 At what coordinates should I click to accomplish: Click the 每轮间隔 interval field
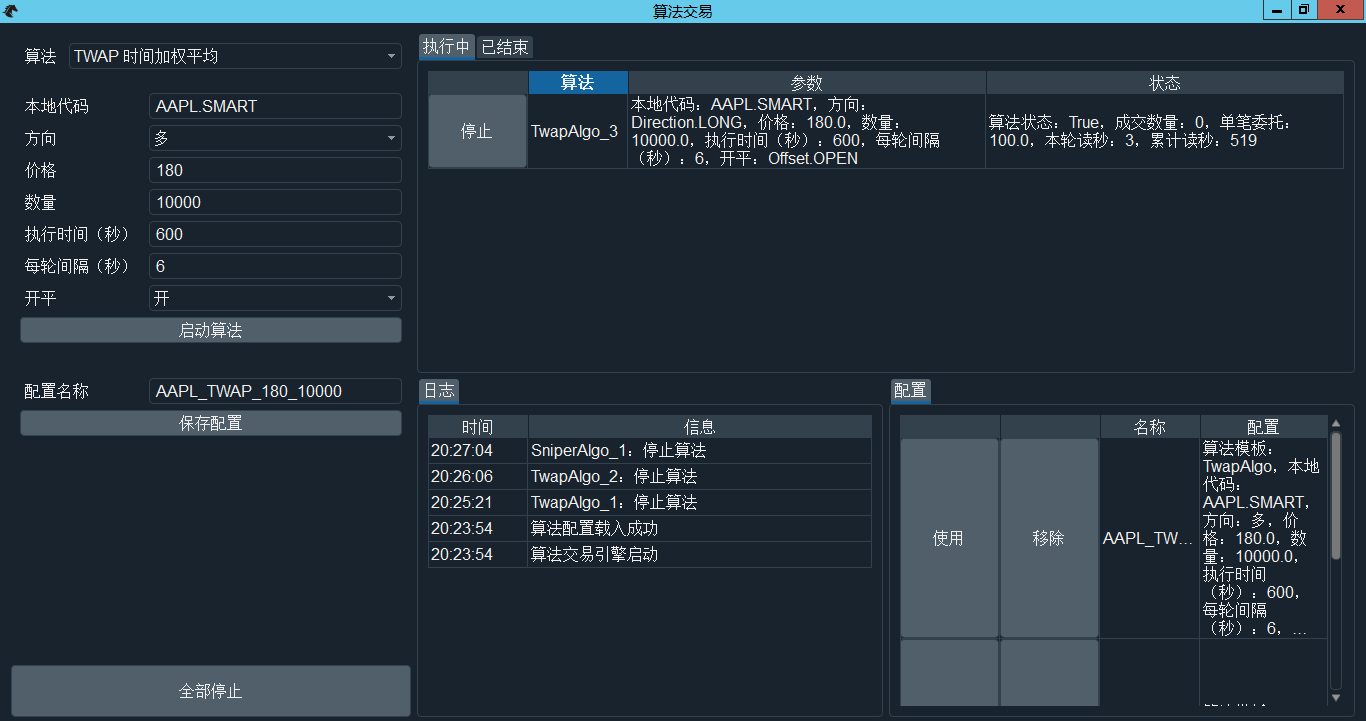[275, 266]
